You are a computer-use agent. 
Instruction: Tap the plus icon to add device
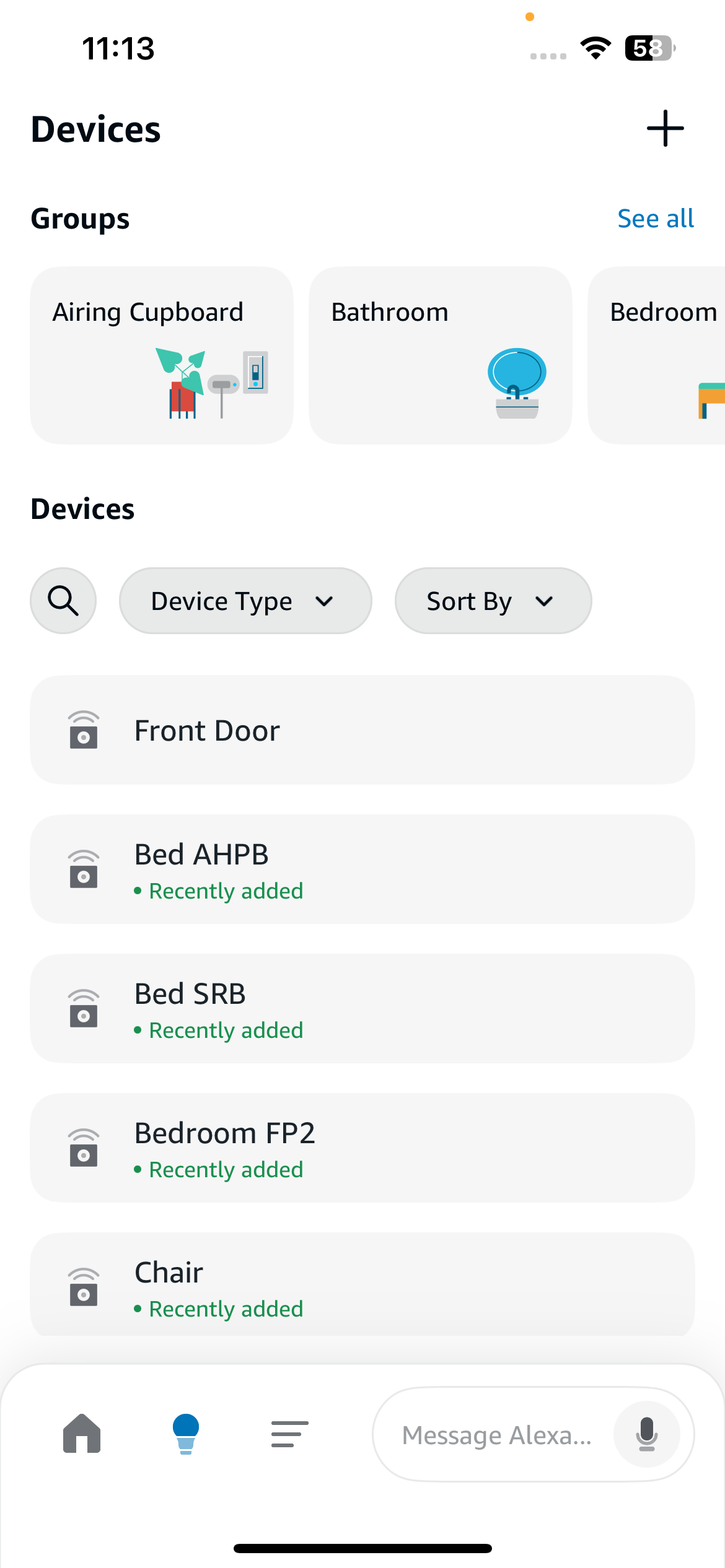pos(665,129)
